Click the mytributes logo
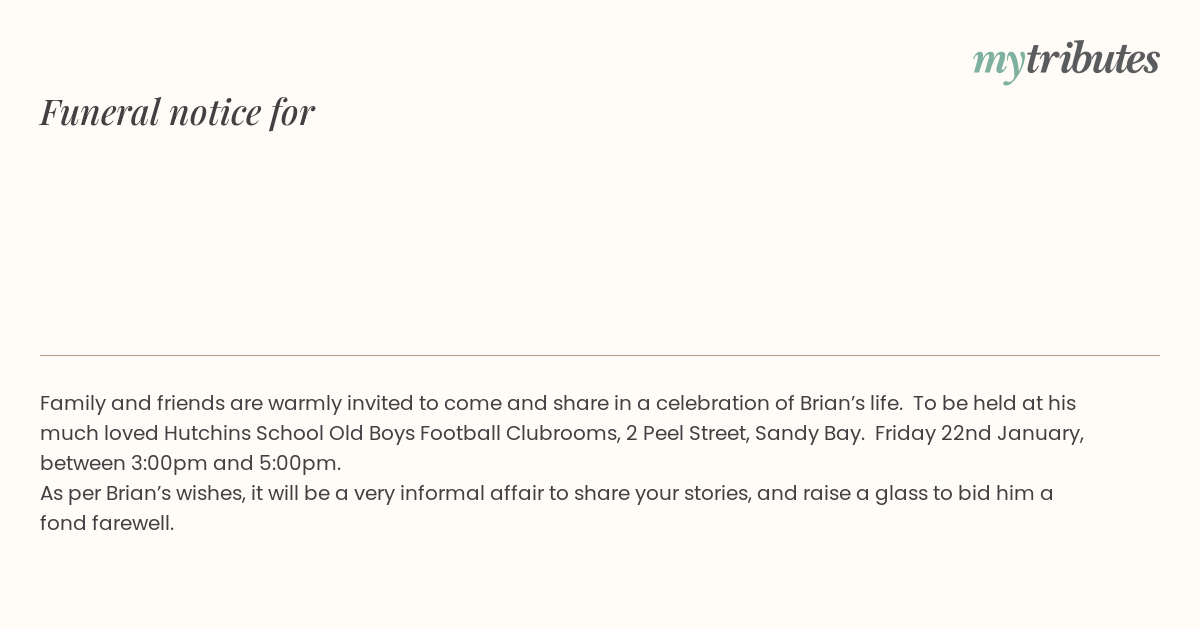The image size is (1200, 630). point(1066,61)
